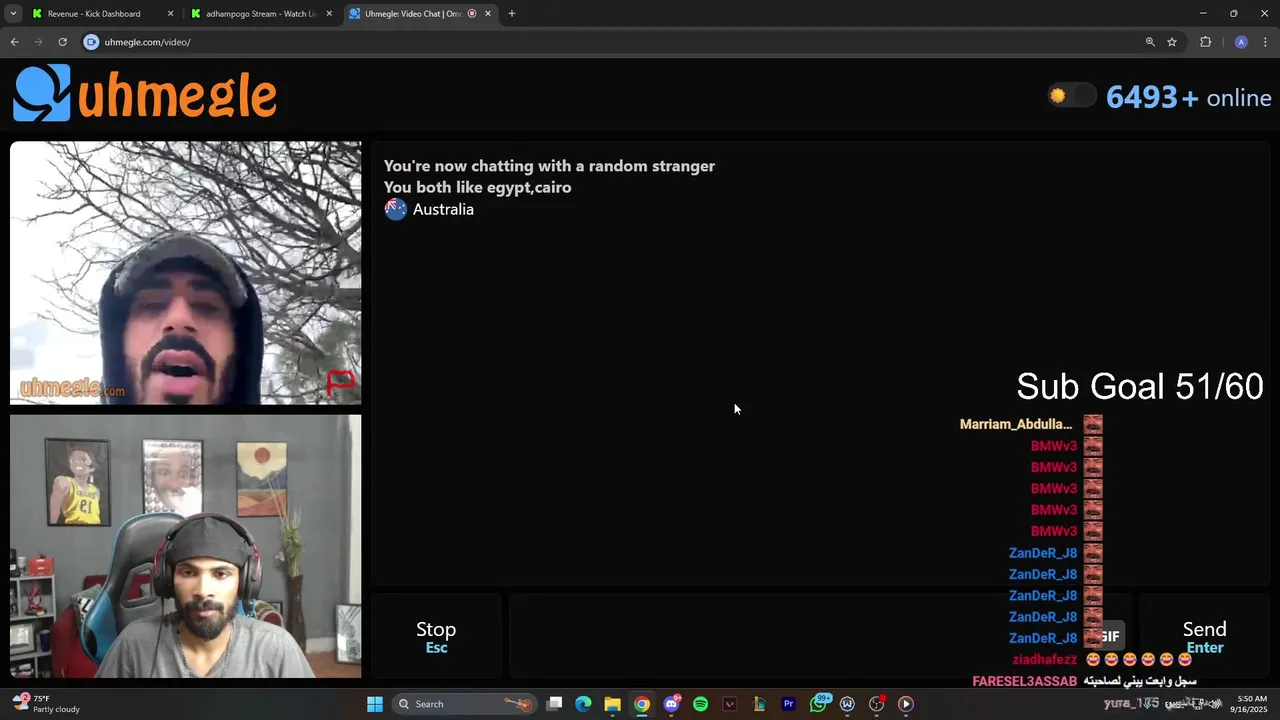Open the circled W app in taskbar
This screenshot has width=1280, height=720.
click(x=847, y=704)
